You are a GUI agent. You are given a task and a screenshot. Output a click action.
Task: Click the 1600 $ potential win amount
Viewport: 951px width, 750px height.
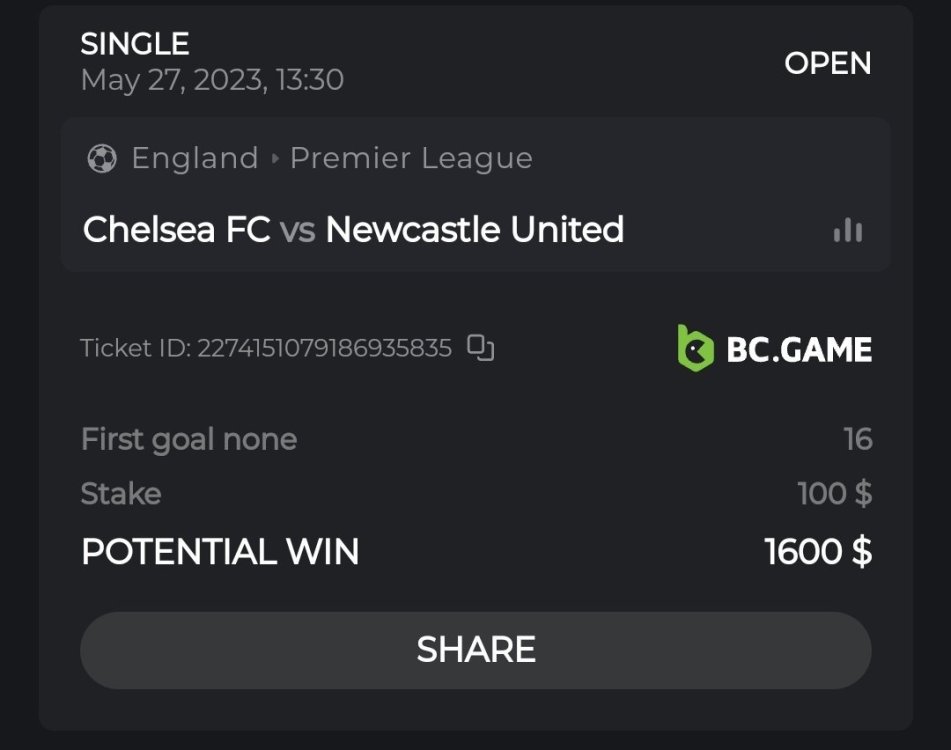pyautogui.click(x=818, y=551)
